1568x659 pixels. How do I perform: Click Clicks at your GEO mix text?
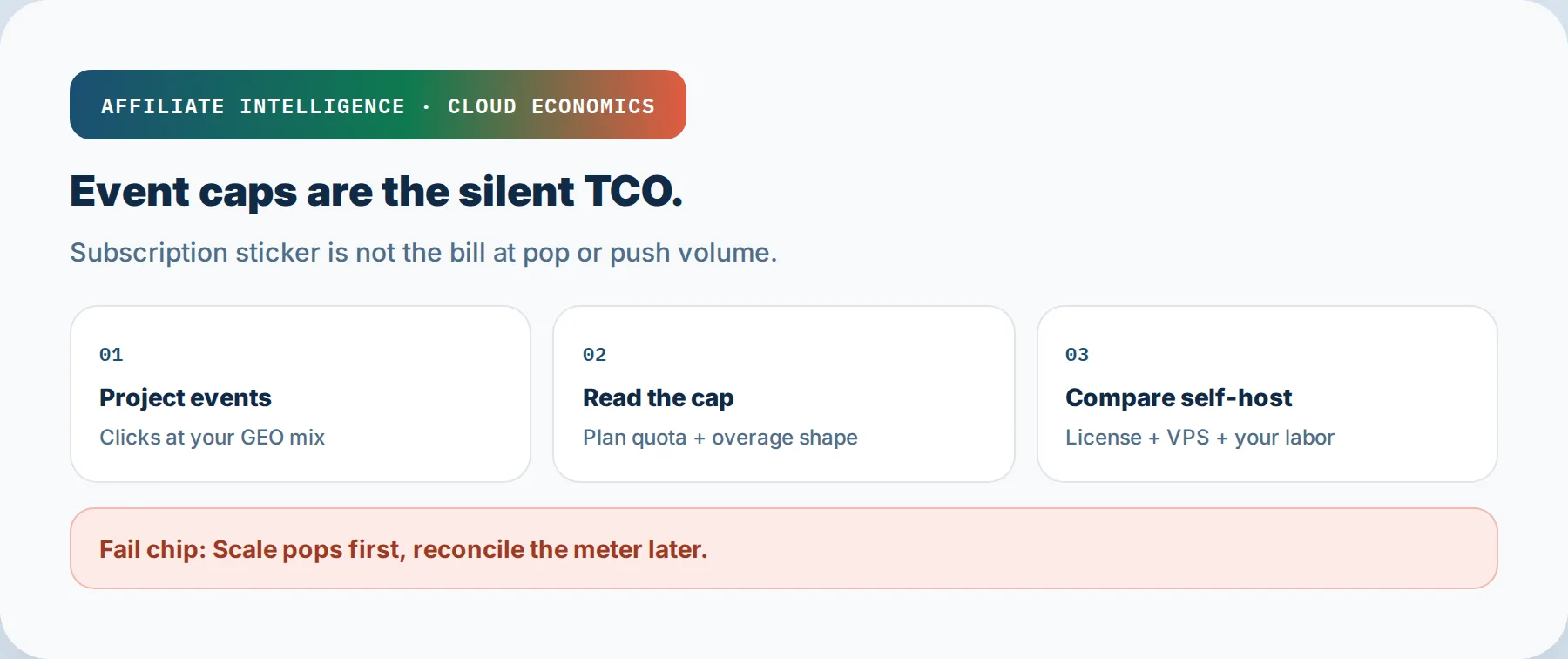(x=212, y=438)
